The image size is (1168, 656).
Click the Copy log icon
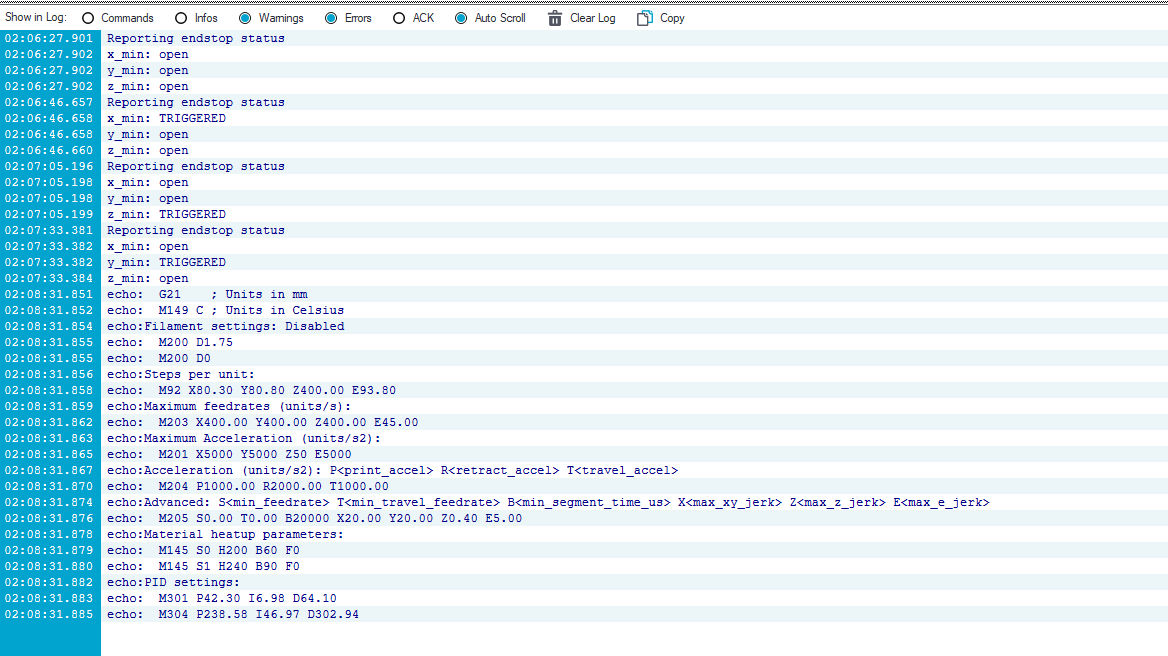[645, 18]
